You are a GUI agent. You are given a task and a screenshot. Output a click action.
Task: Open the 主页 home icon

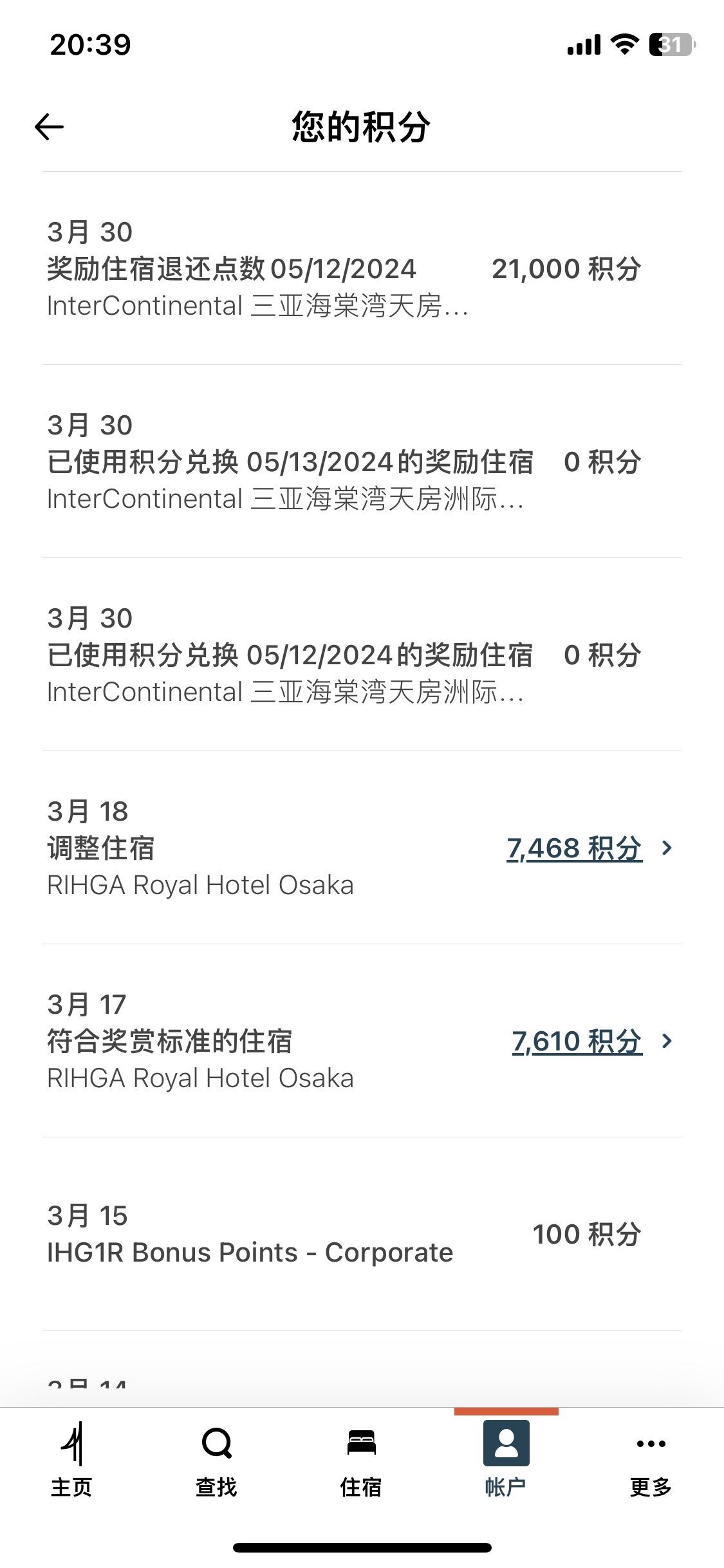[x=72, y=1443]
